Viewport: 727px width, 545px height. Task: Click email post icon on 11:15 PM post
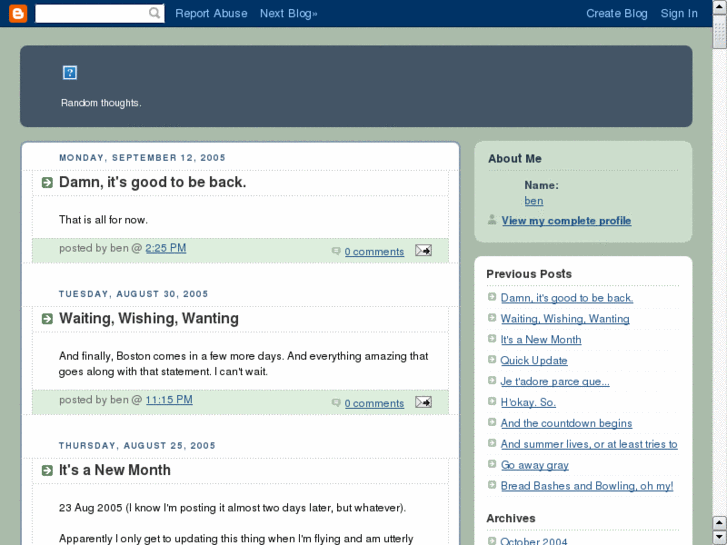point(423,402)
